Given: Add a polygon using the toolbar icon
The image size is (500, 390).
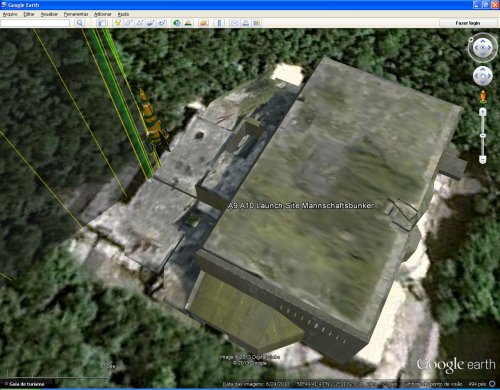Looking at the screenshot, I should (x=128, y=23).
